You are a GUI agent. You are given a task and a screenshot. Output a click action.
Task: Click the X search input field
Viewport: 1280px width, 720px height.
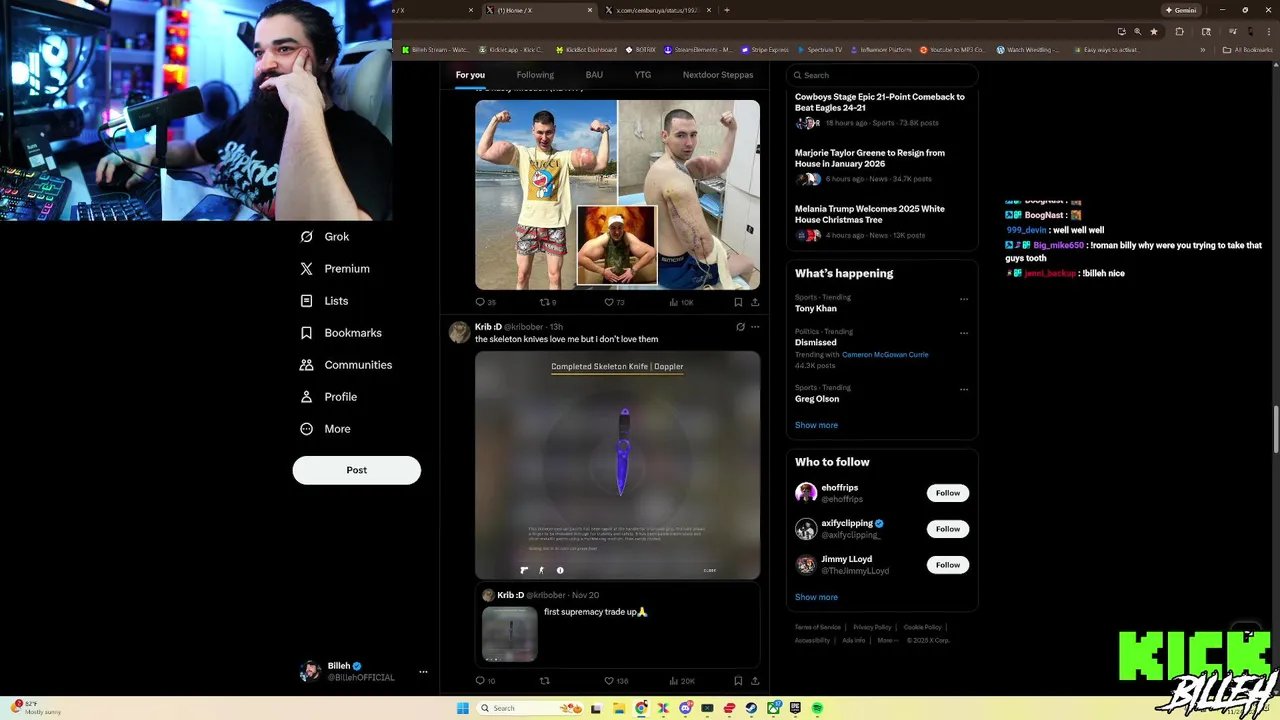tap(881, 75)
